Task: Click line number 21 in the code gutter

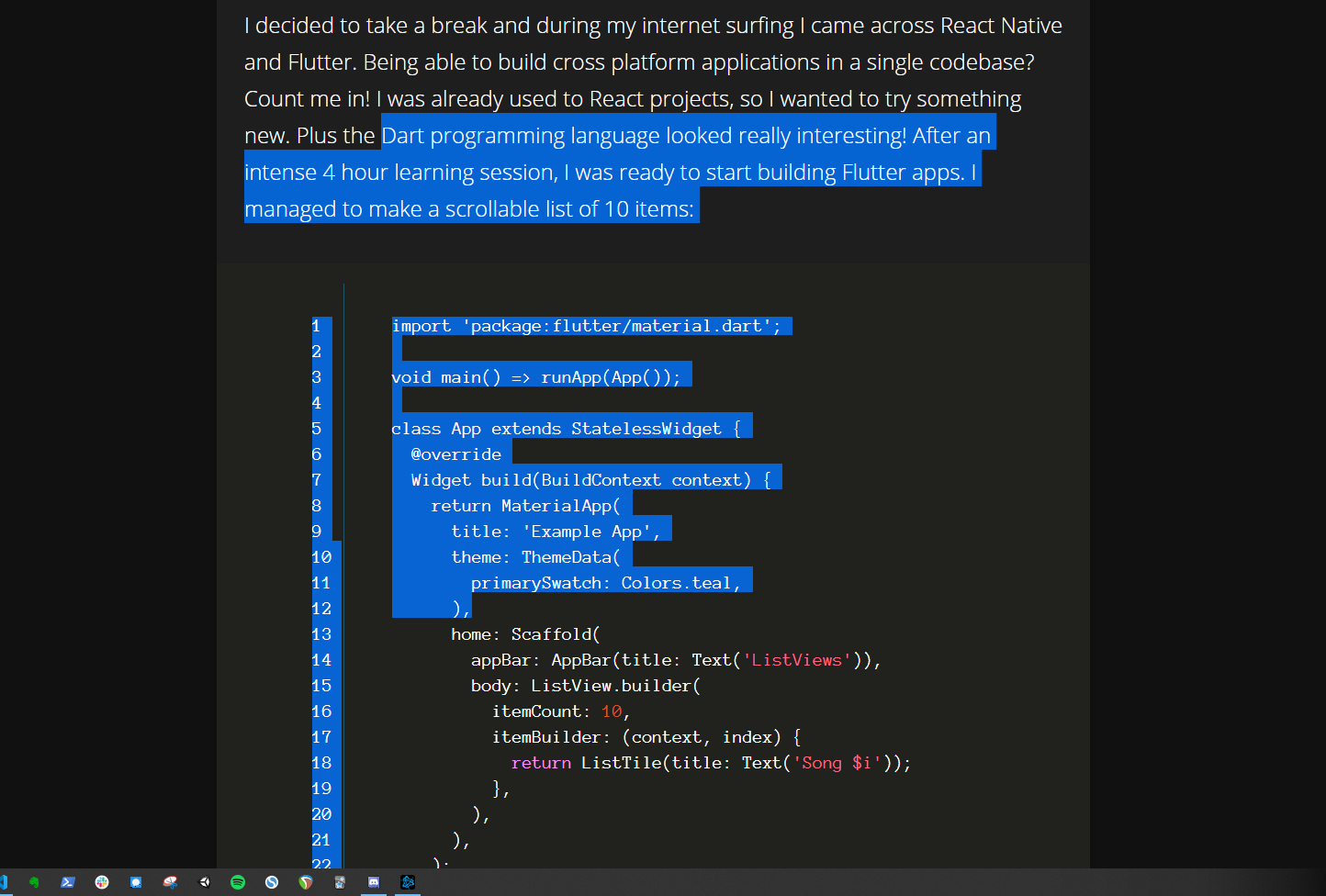Action: [321, 840]
